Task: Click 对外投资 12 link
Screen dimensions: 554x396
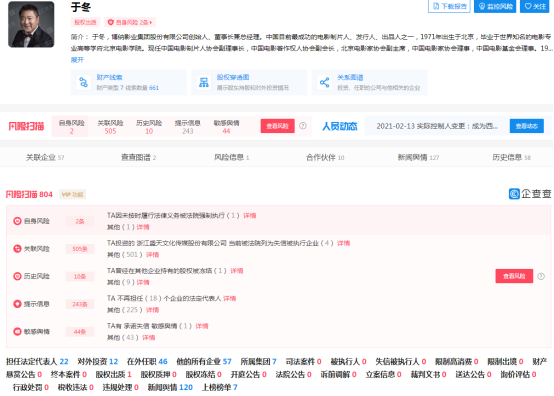Action: coord(98,361)
